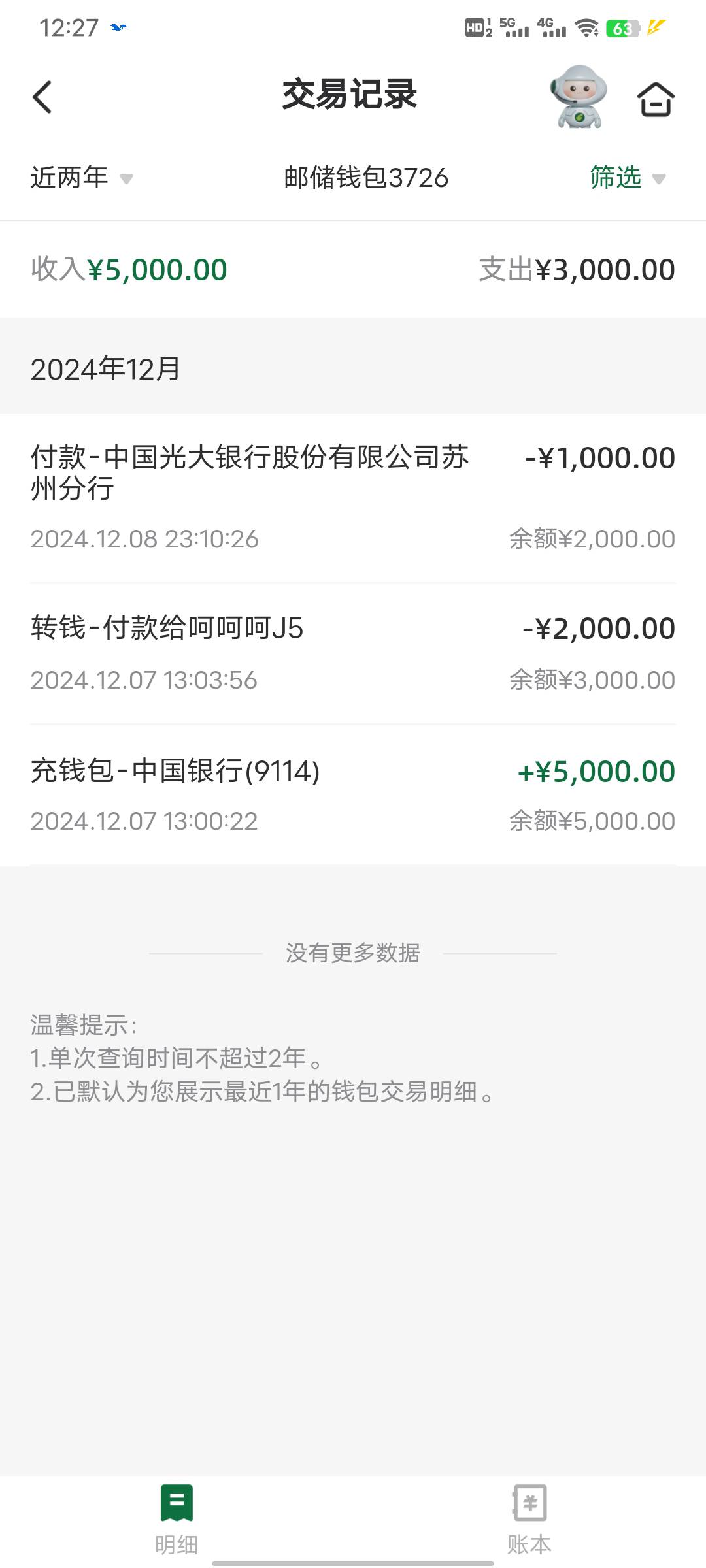Tap the bird notification icon in status bar
This screenshot has height=1568, width=706.
118,27
